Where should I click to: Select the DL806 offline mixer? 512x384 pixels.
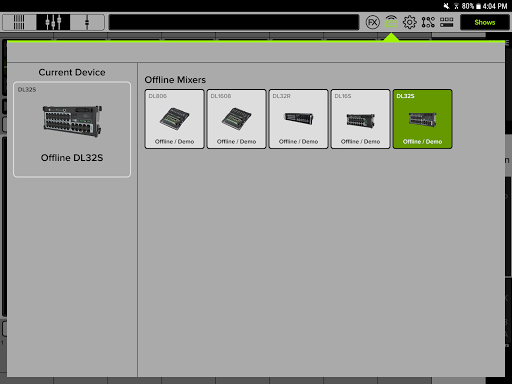pos(174,119)
